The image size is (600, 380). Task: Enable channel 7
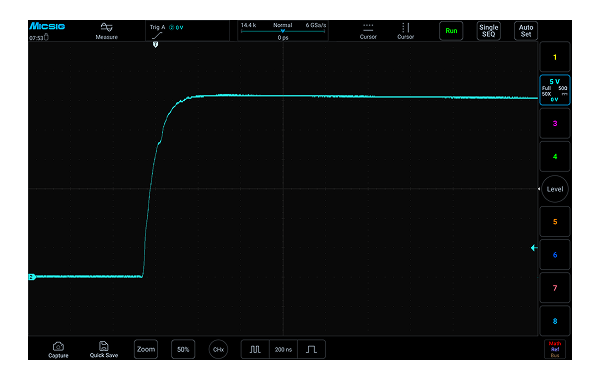[555, 288]
